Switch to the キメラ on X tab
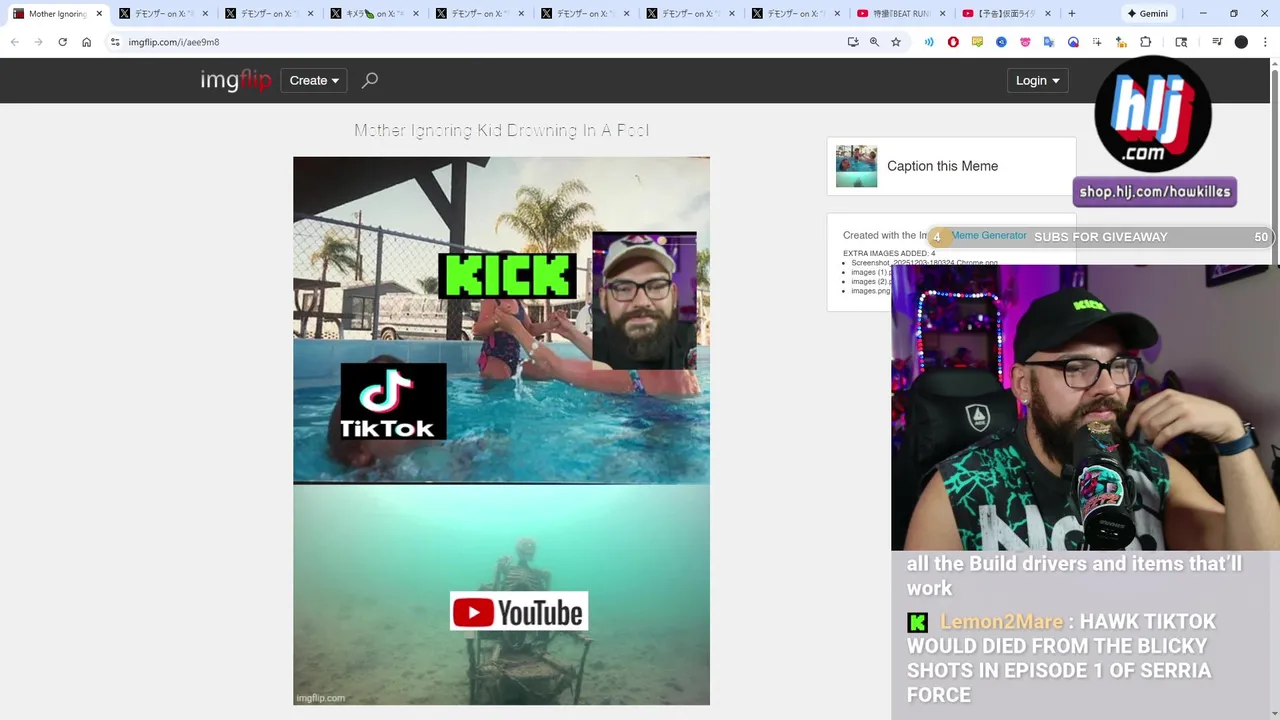1280x720 pixels. 373,14
